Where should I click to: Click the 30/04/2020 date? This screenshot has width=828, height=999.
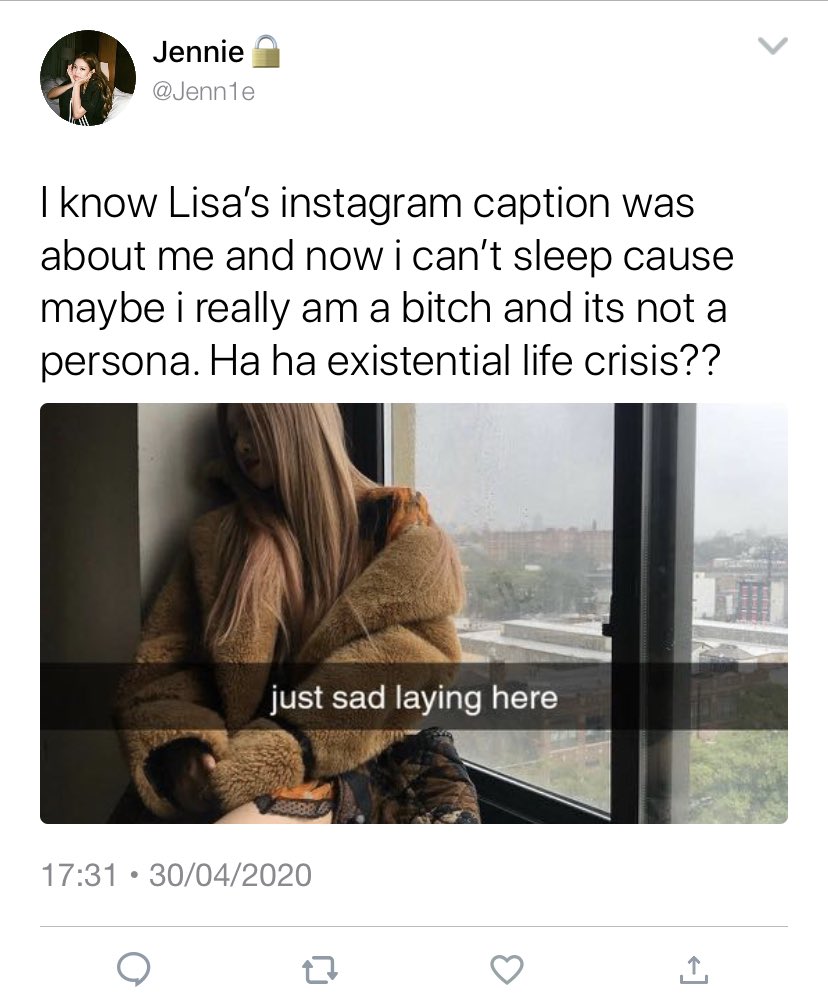click(x=231, y=875)
